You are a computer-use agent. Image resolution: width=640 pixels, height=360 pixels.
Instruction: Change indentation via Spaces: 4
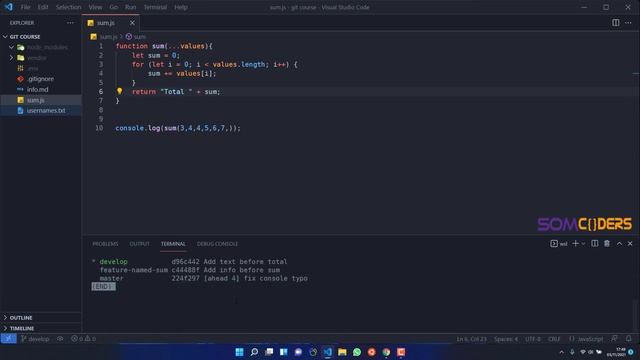(x=506, y=339)
